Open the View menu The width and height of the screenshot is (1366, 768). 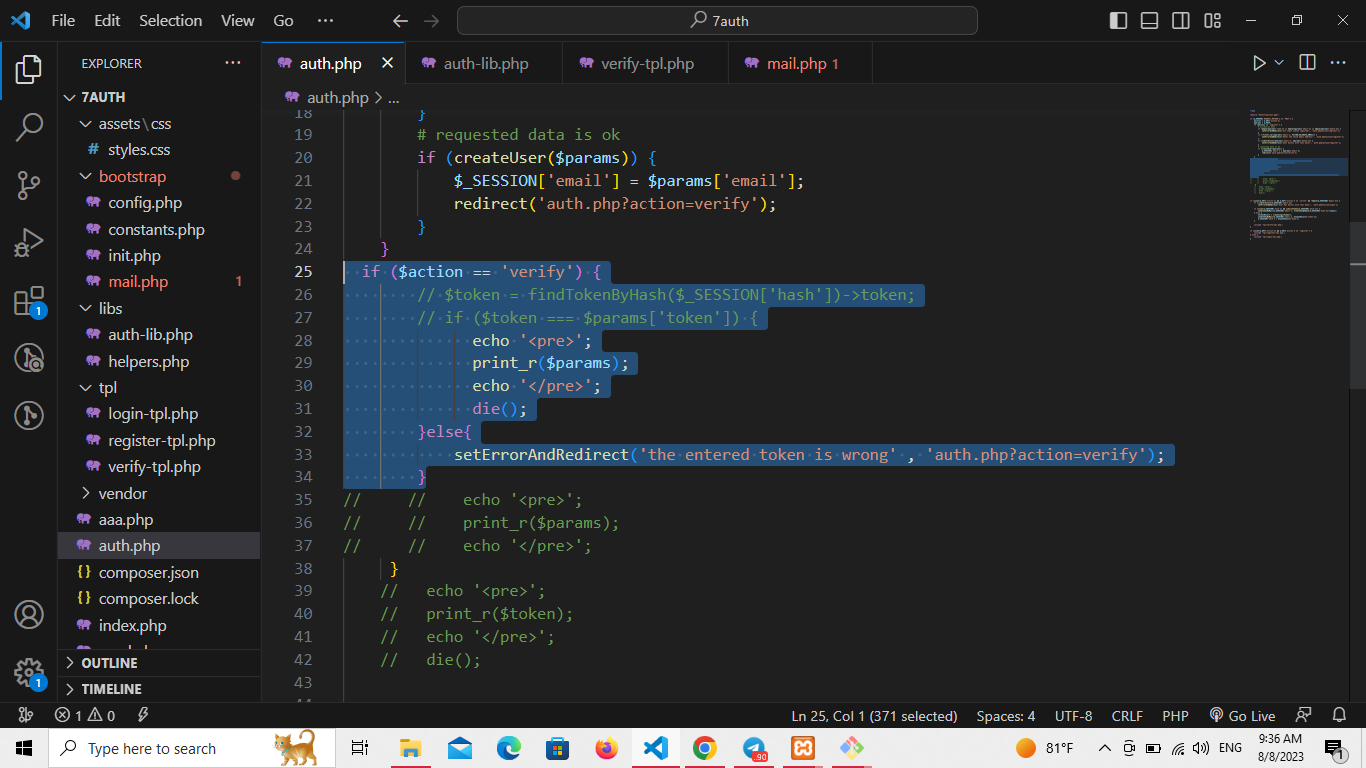pyautogui.click(x=238, y=20)
